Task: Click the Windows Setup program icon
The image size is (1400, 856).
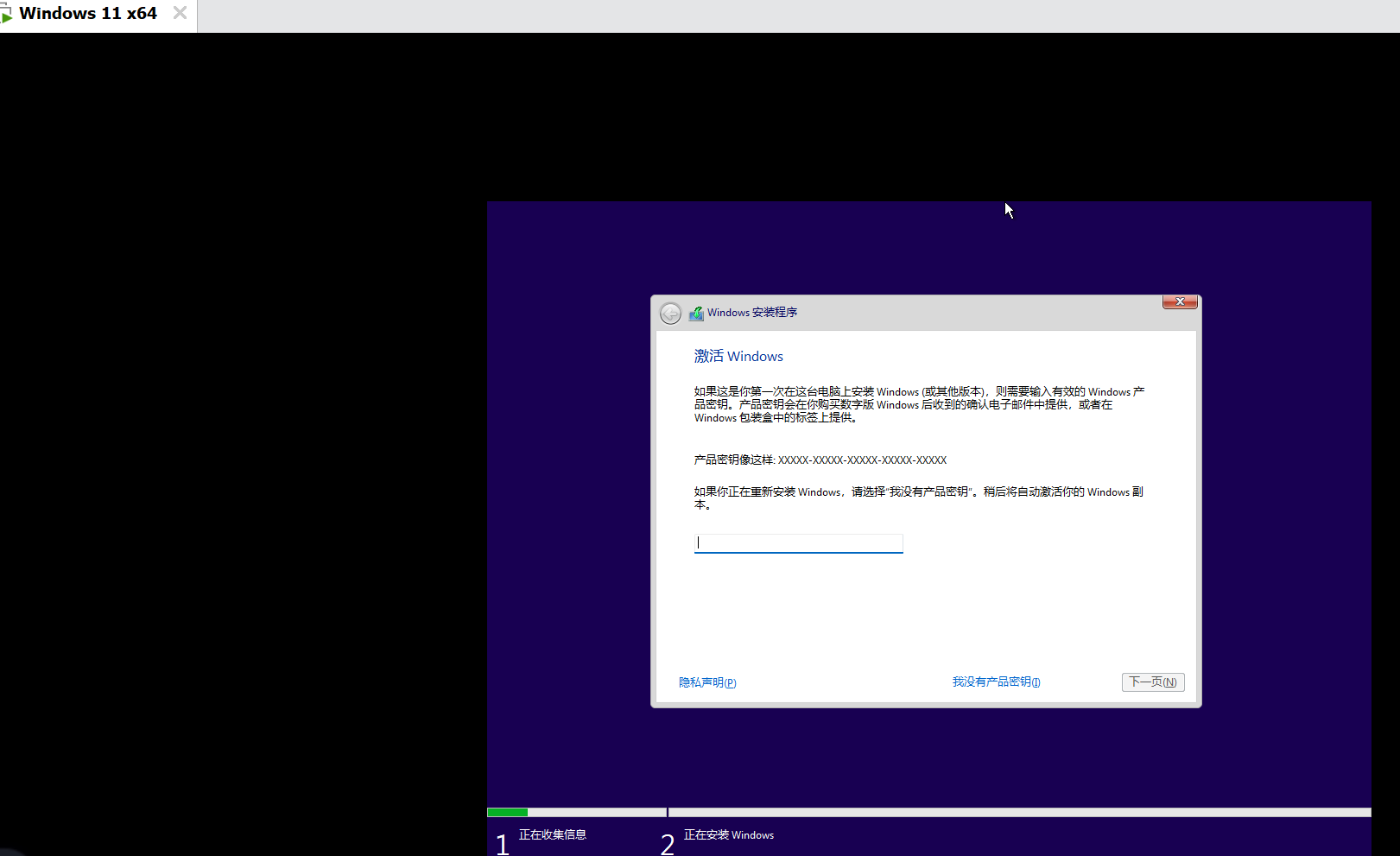Action: pos(696,313)
